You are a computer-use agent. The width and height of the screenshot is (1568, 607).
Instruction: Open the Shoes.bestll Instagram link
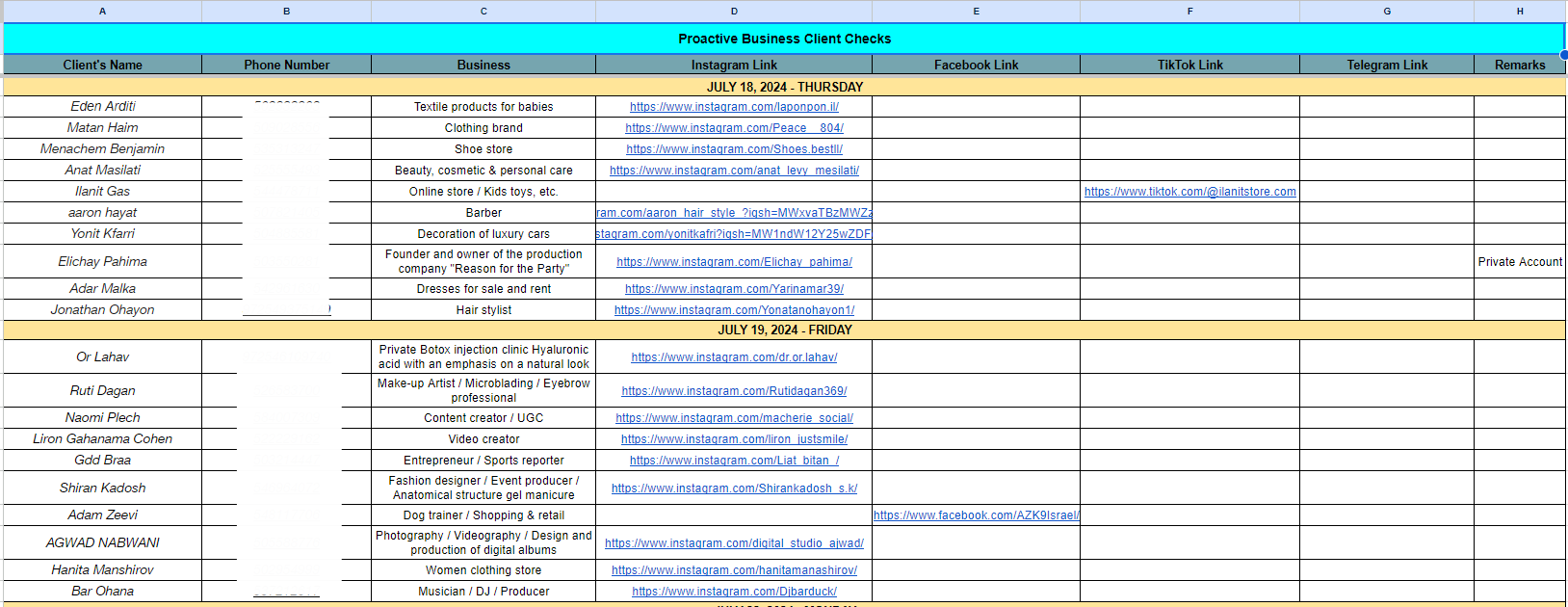click(x=734, y=149)
